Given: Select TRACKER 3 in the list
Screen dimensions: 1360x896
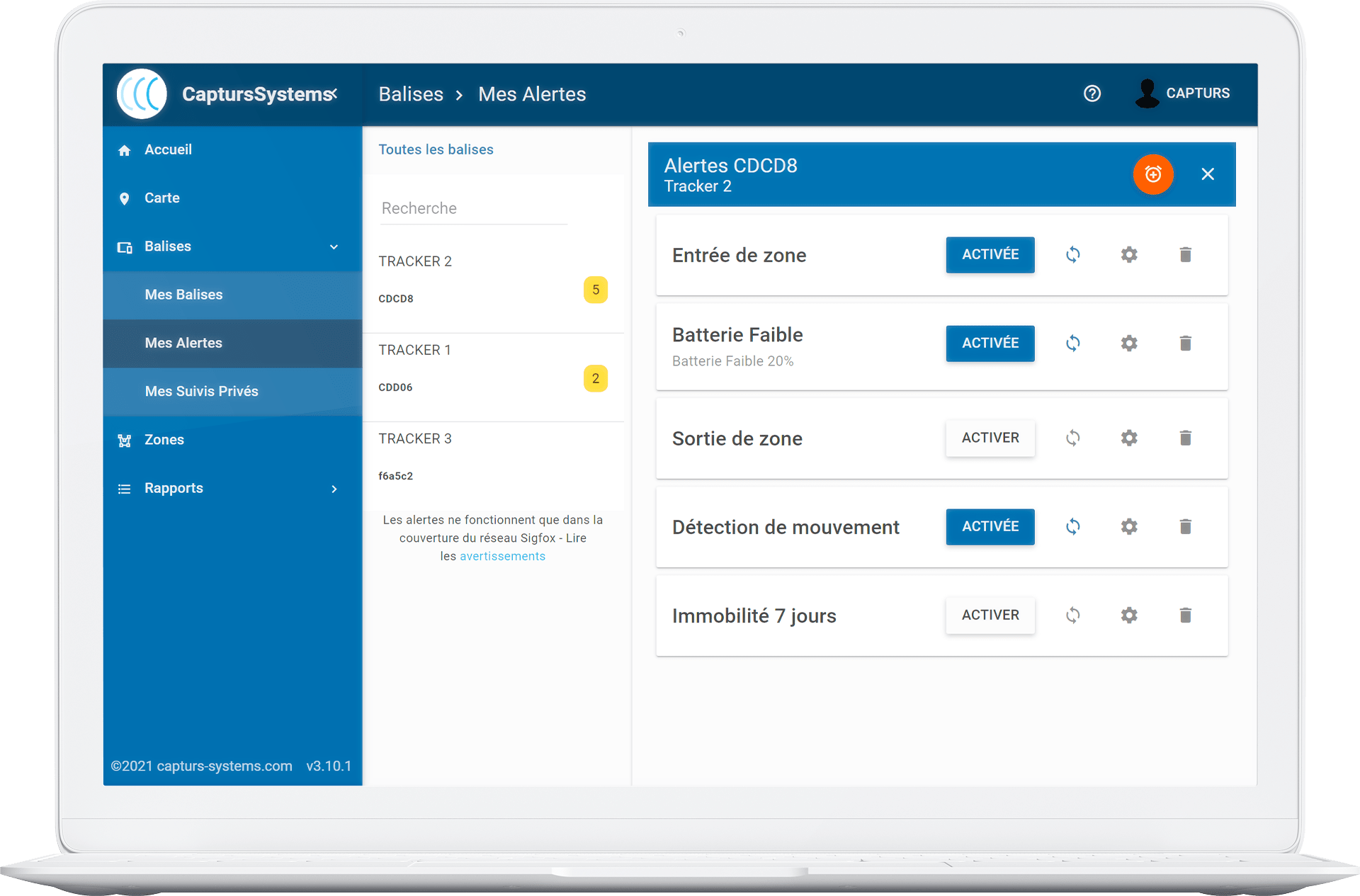Looking at the screenshot, I should click(493, 466).
